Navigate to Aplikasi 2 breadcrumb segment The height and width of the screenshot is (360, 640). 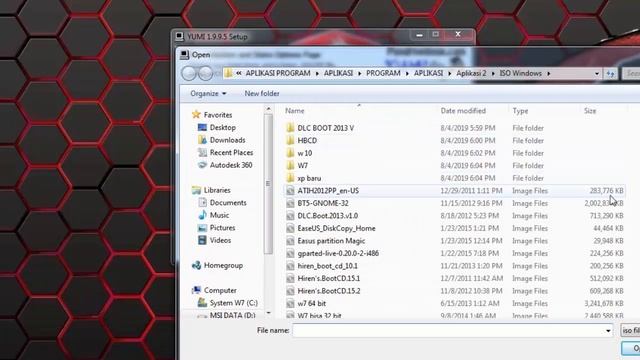tap(471, 73)
